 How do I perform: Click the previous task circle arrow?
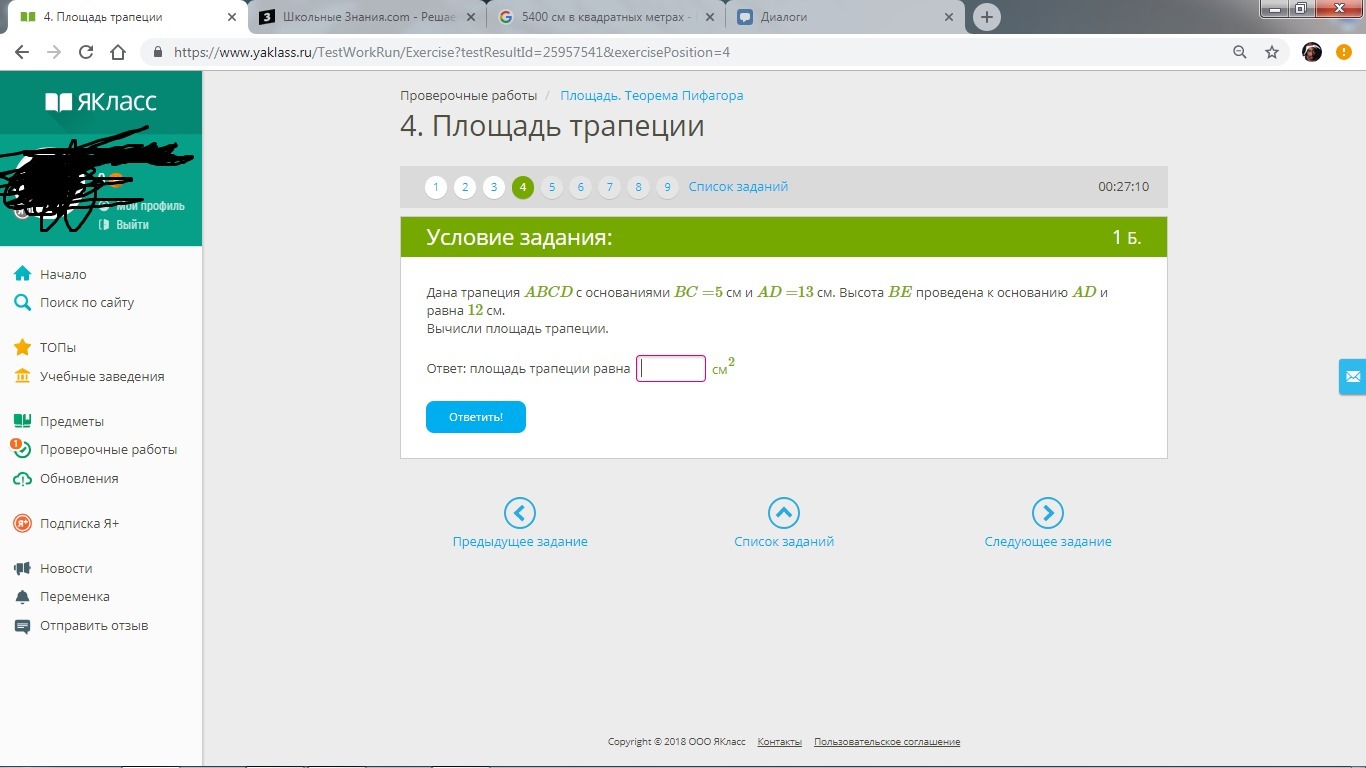(x=520, y=513)
